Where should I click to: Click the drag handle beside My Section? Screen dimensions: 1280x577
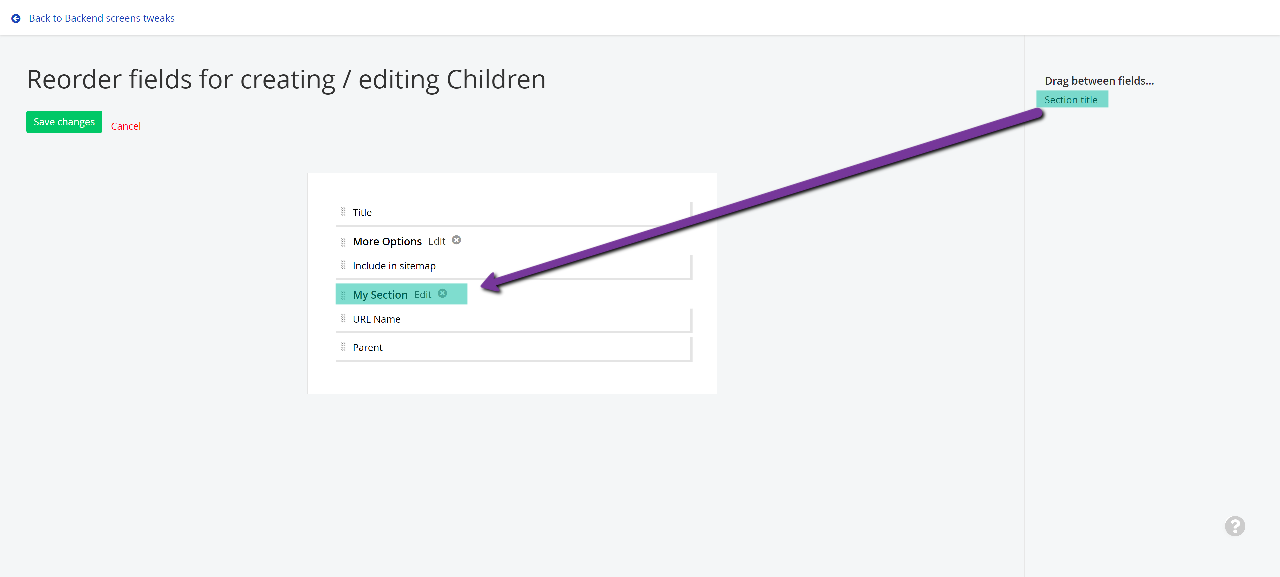[x=343, y=295]
